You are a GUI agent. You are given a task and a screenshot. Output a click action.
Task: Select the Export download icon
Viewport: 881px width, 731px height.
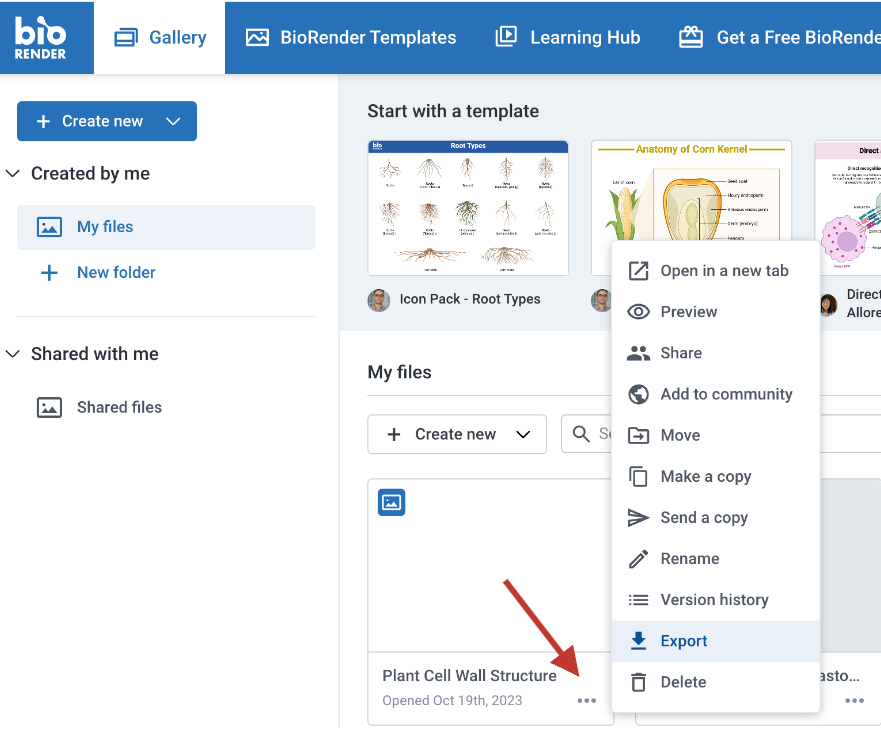(x=638, y=640)
